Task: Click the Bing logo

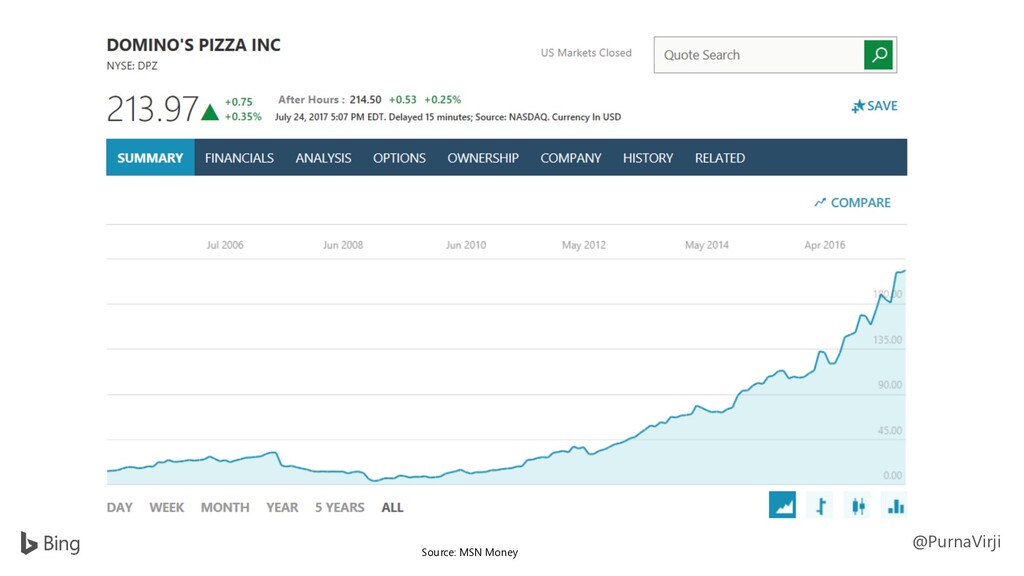Action: click(x=50, y=543)
